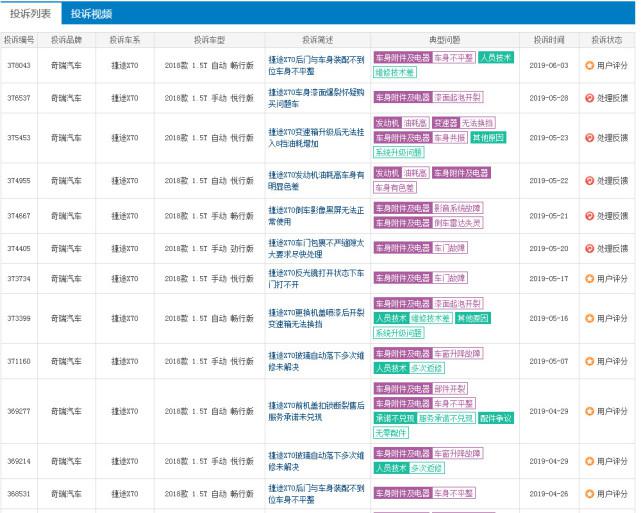Viewport: 641px width, 513px height.
Task: Open complaint about 更换机盖喷漆后开裂
Action: click(x=316, y=318)
